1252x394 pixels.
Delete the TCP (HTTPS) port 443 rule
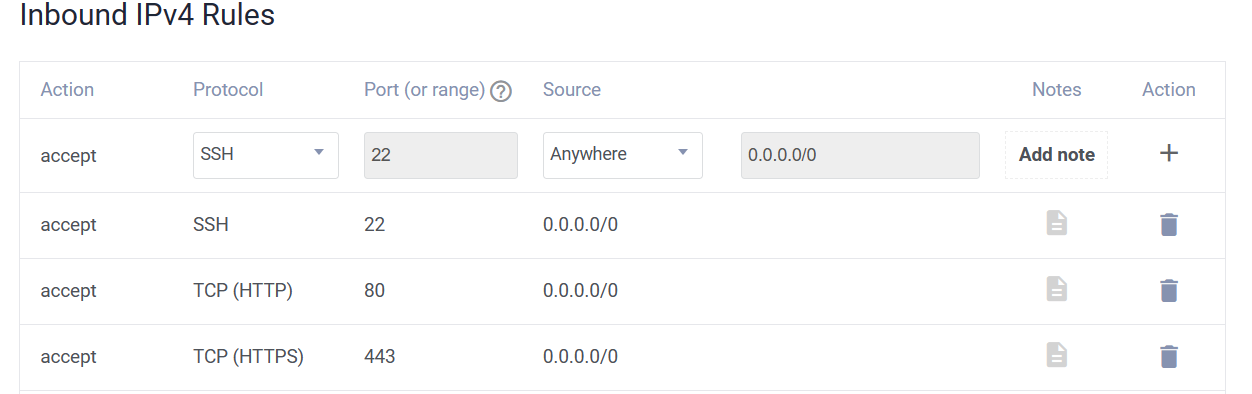tap(1168, 356)
